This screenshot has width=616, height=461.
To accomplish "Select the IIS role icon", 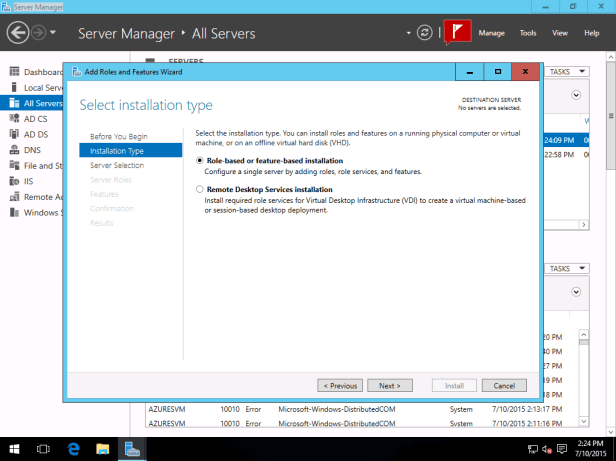I will [14, 181].
